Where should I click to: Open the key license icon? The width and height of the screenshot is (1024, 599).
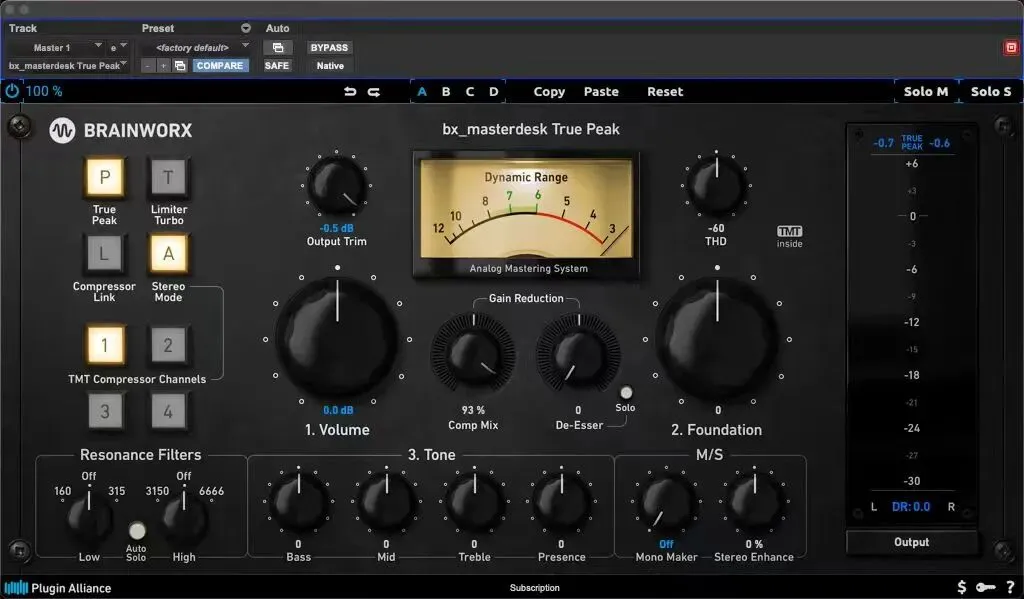tap(985, 587)
